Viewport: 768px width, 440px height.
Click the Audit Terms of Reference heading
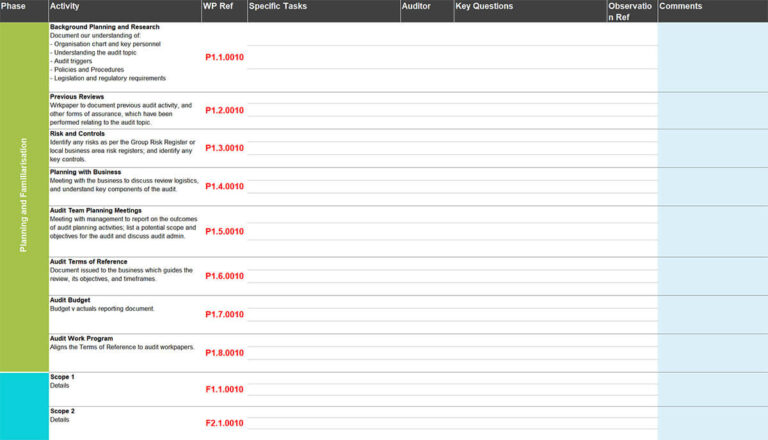click(x=88, y=262)
